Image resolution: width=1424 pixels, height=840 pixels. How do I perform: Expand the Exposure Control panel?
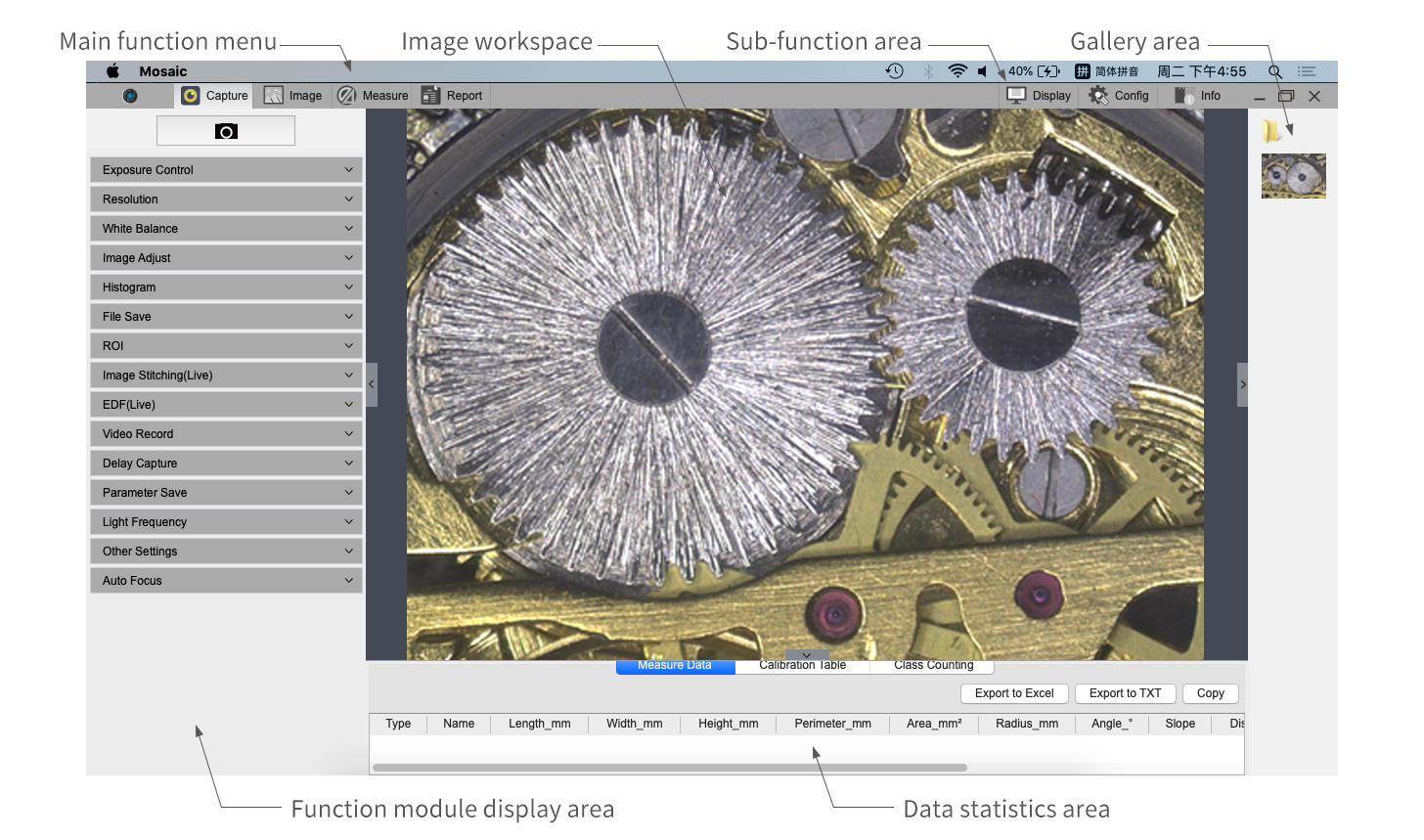click(x=226, y=170)
